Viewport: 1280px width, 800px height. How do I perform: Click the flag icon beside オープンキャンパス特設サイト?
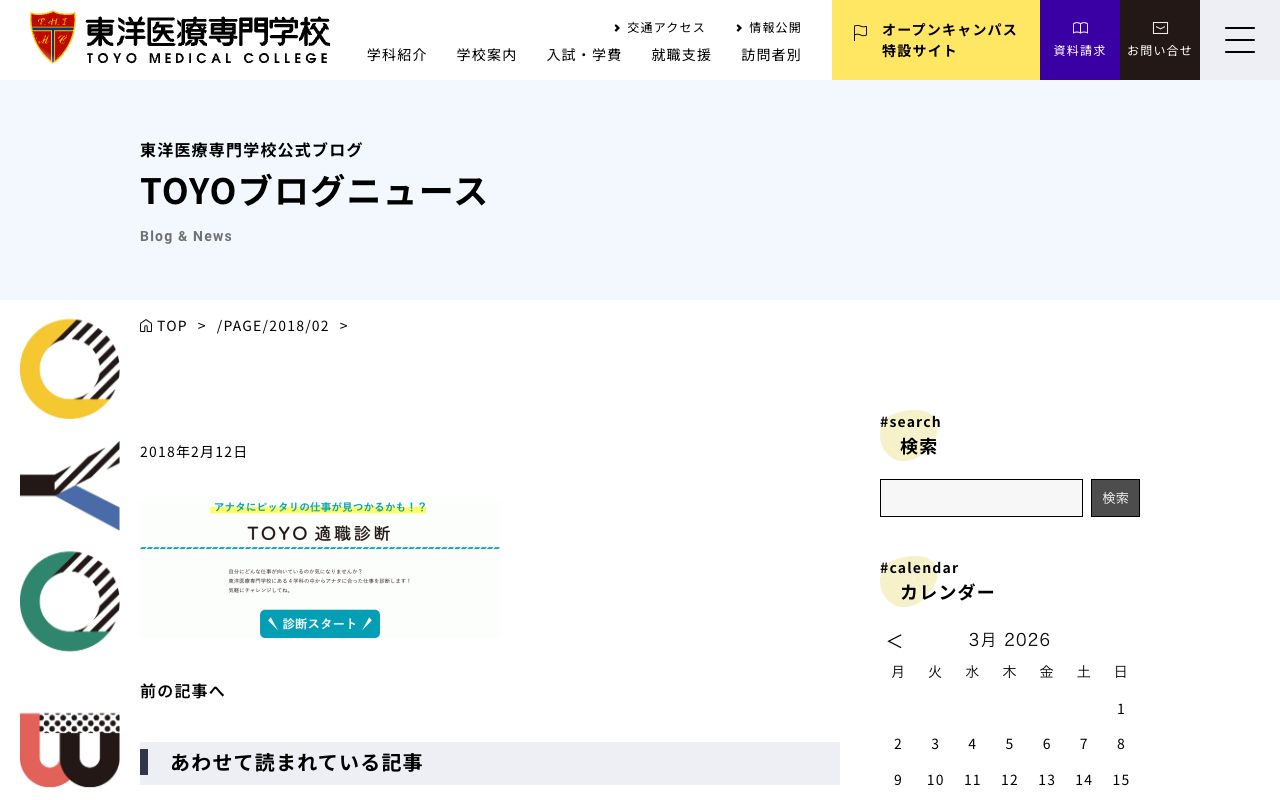(x=860, y=34)
